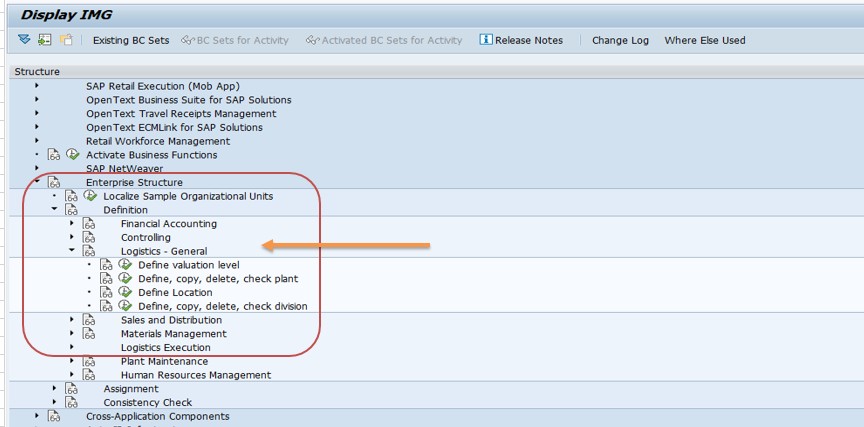Click execute icon beside Define Location
Image resolution: width=864 pixels, height=427 pixels.
pyautogui.click(x=125, y=293)
